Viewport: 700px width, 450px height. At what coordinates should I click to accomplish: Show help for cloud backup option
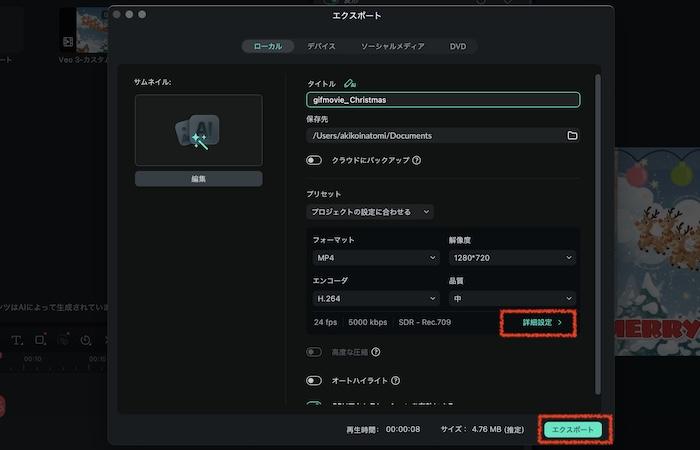(x=417, y=160)
